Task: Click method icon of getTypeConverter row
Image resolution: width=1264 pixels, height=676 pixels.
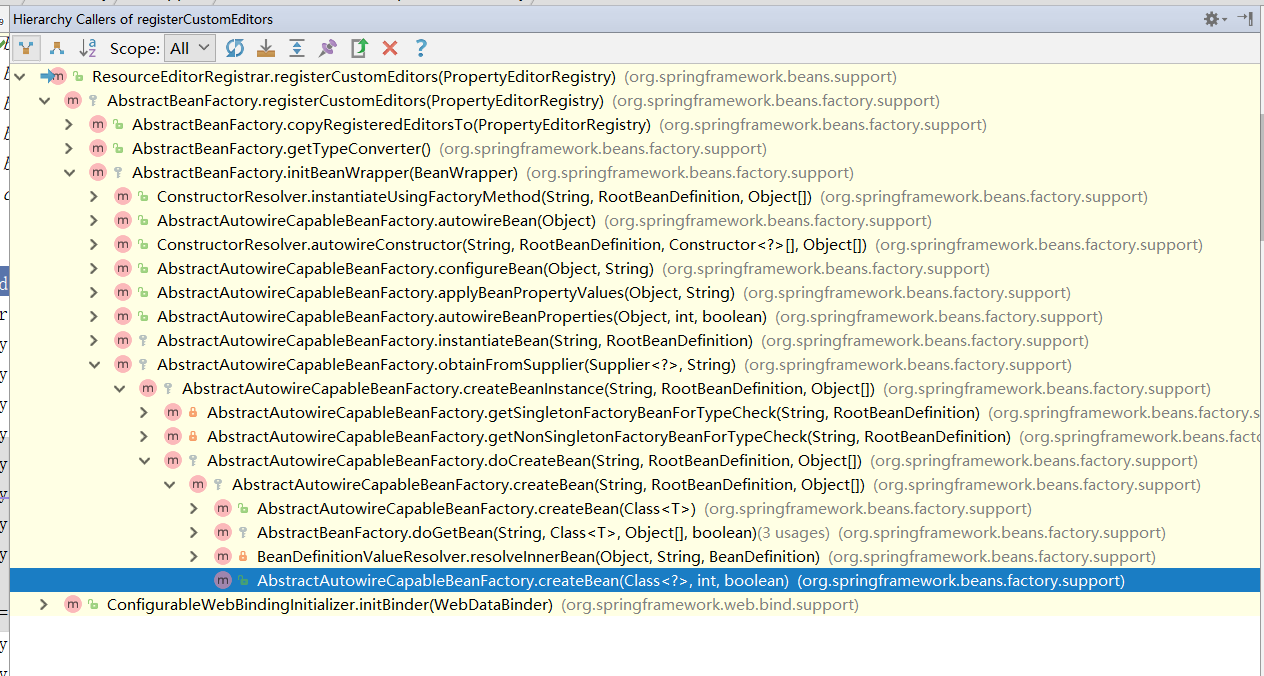Action: (x=97, y=149)
